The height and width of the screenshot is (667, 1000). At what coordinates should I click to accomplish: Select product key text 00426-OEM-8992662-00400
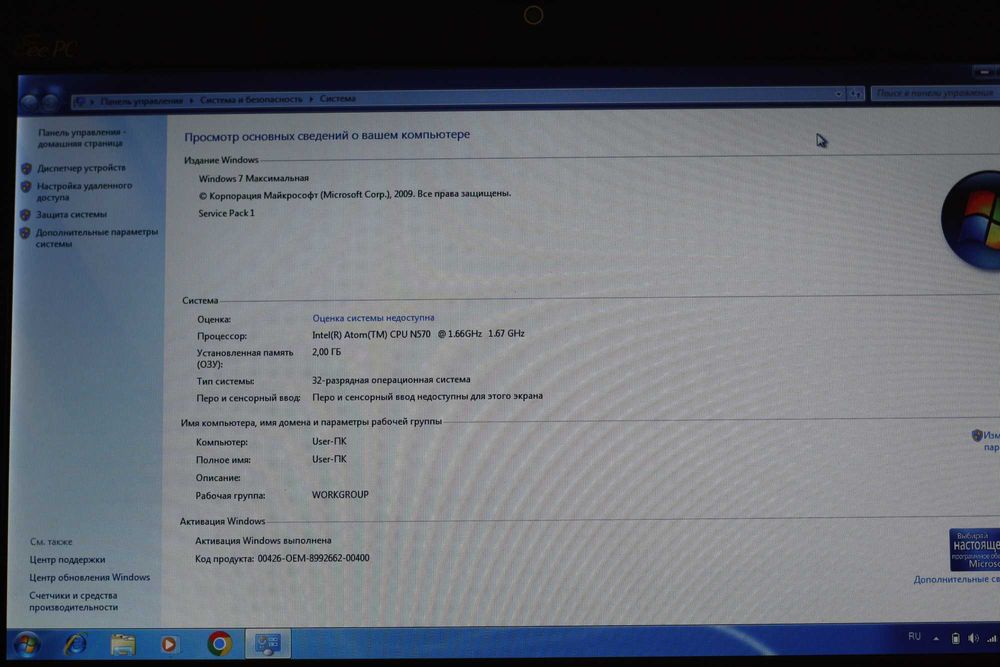click(x=313, y=558)
